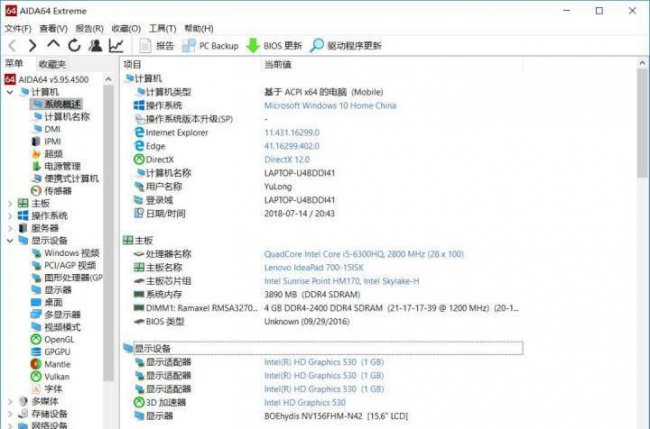This screenshot has height=429, width=650.
Task: Select IPMI tree item
Action: pos(46,141)
